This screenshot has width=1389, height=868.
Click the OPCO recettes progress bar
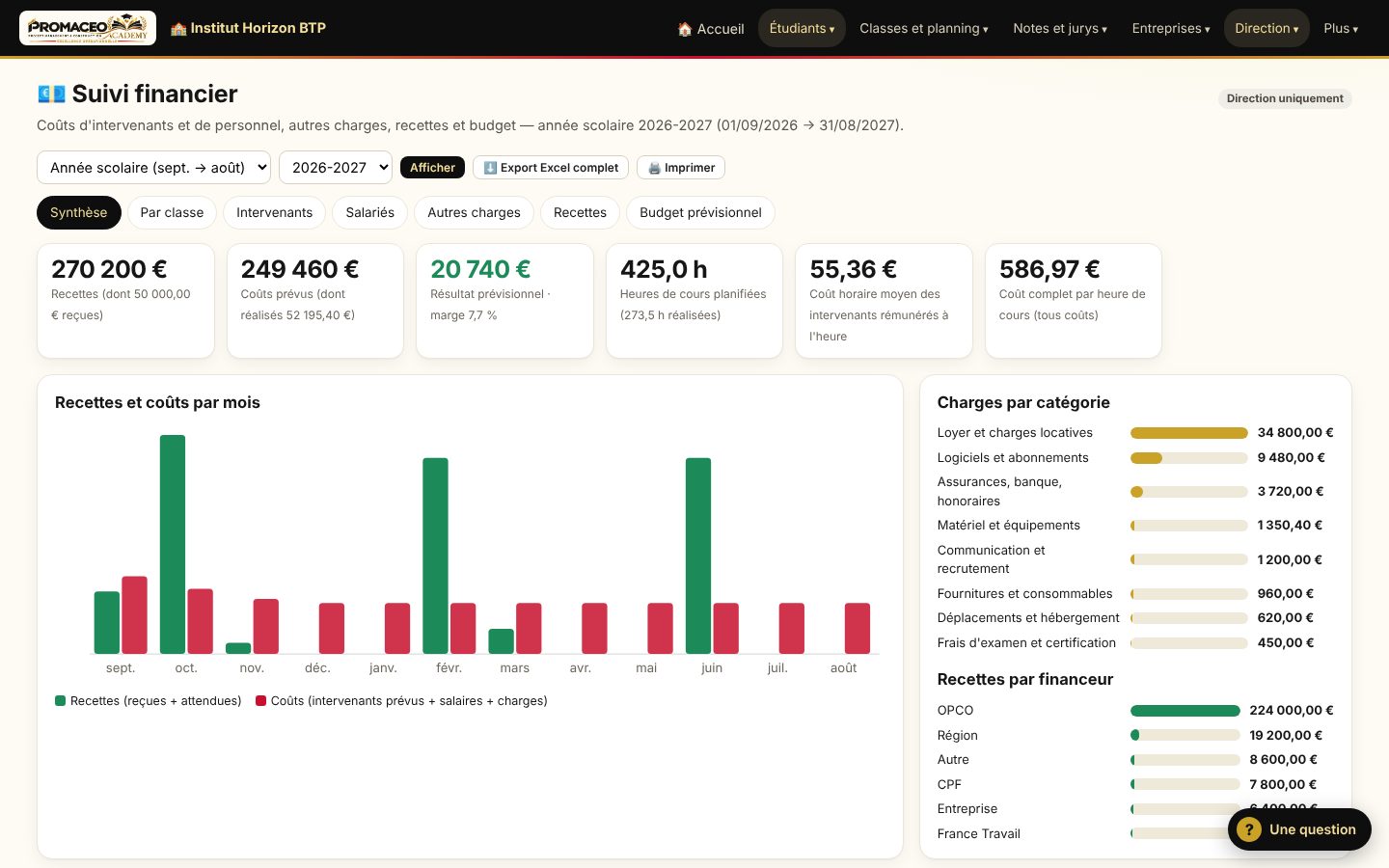click(x=1185, y=711)
